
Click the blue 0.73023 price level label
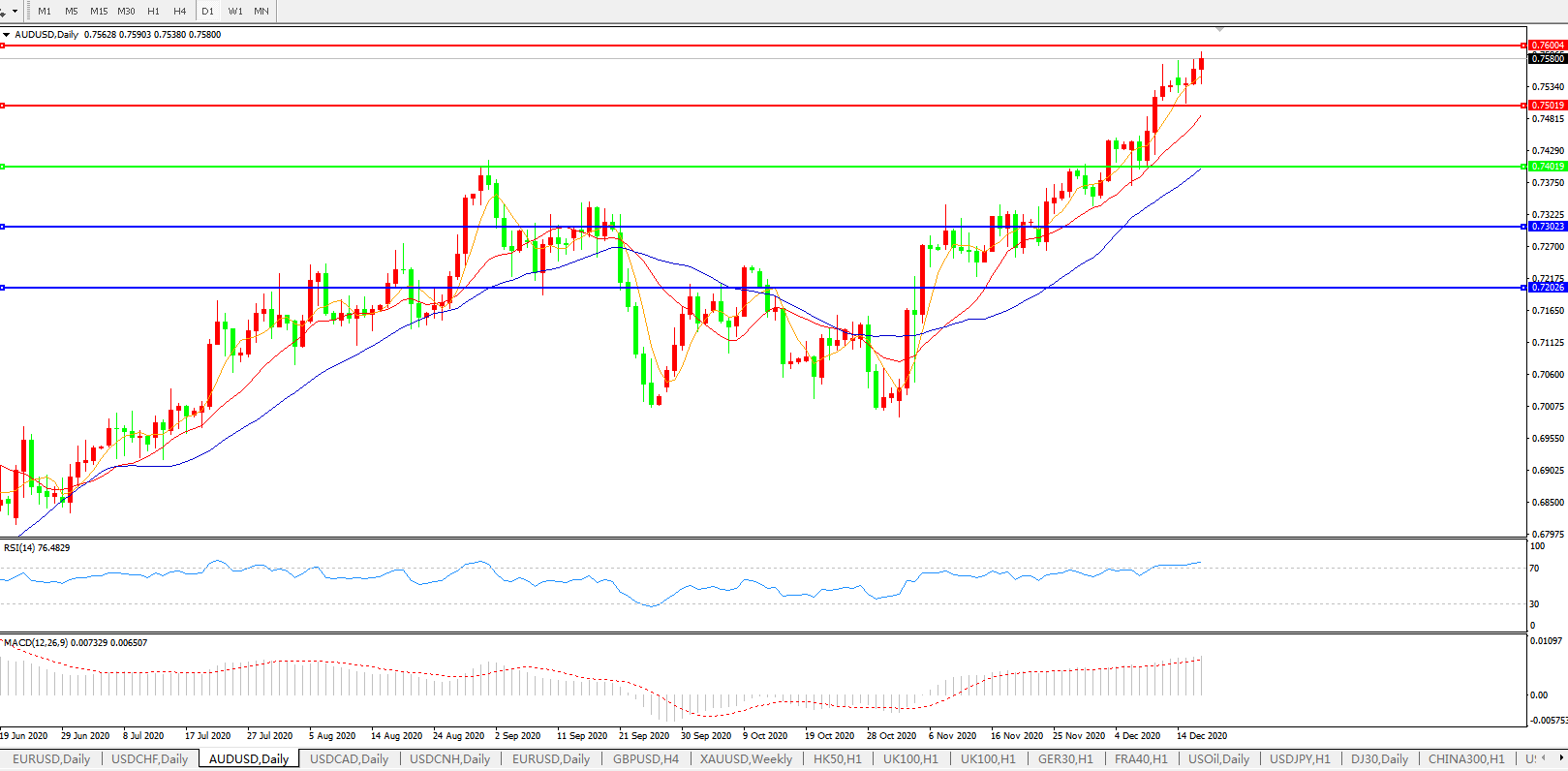pos(1547,227)
